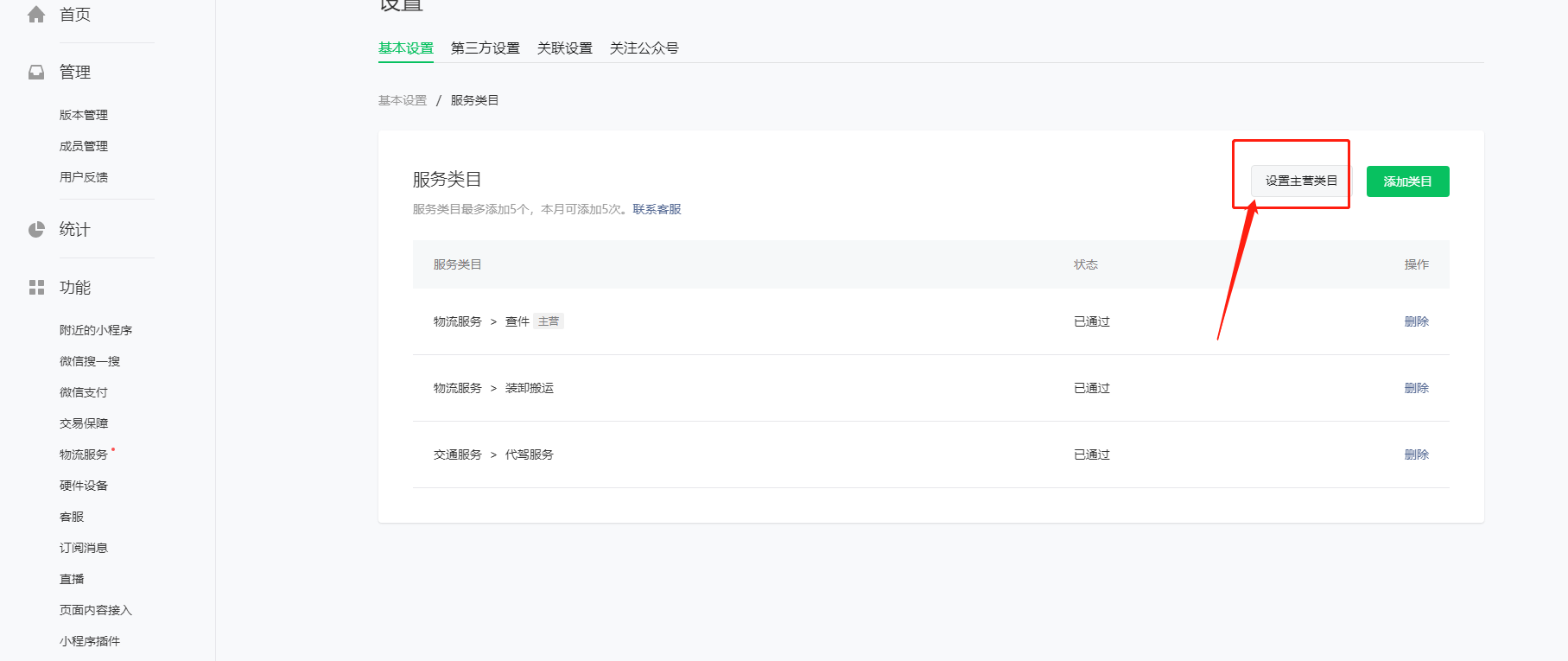Image resolution: width=1568 pixels, height=661 pixels.
Task: Open 客服 in sidebar
Action: coord(72,517)
